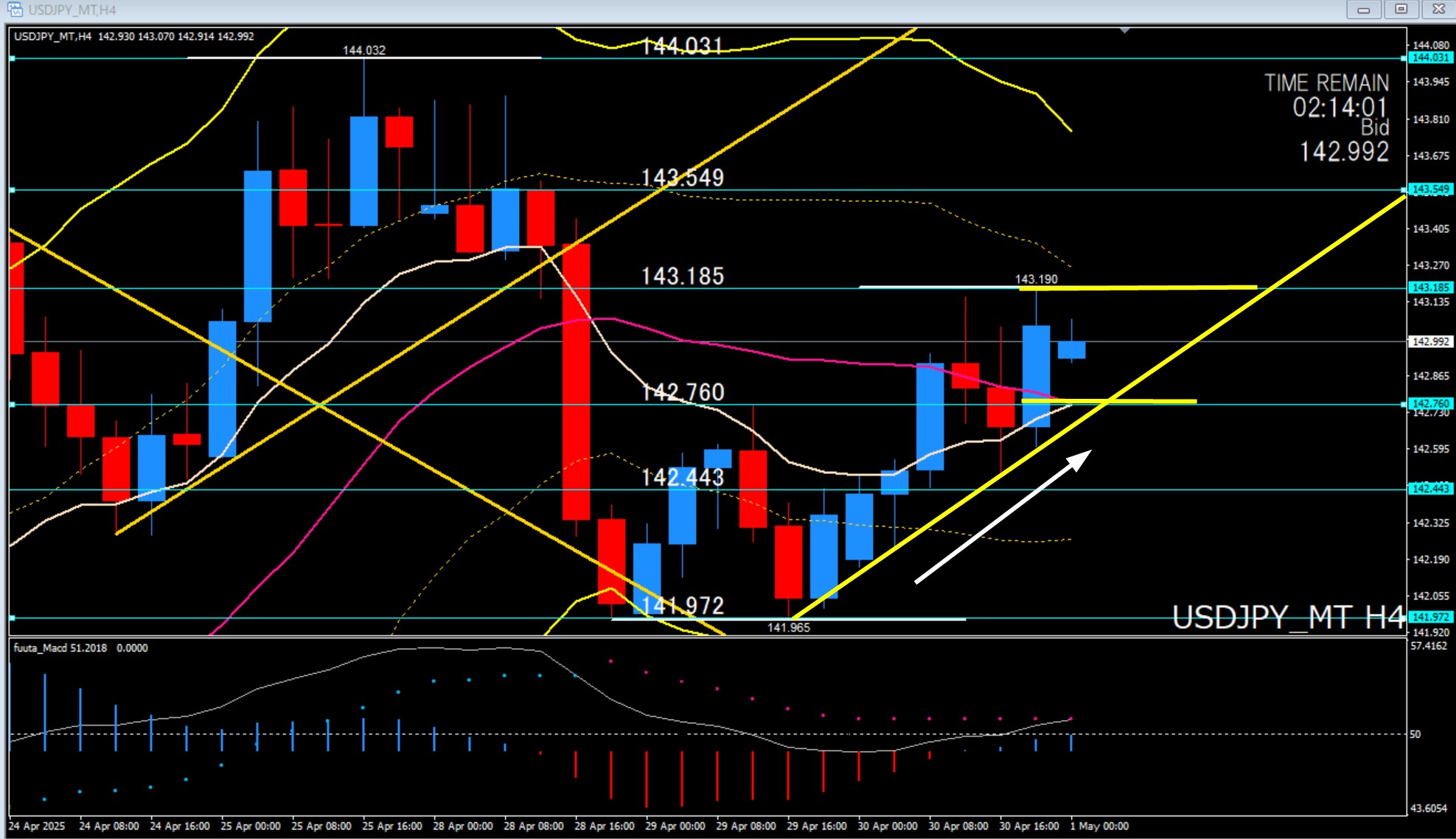Click the large 142.760 level text

(683, 392)
